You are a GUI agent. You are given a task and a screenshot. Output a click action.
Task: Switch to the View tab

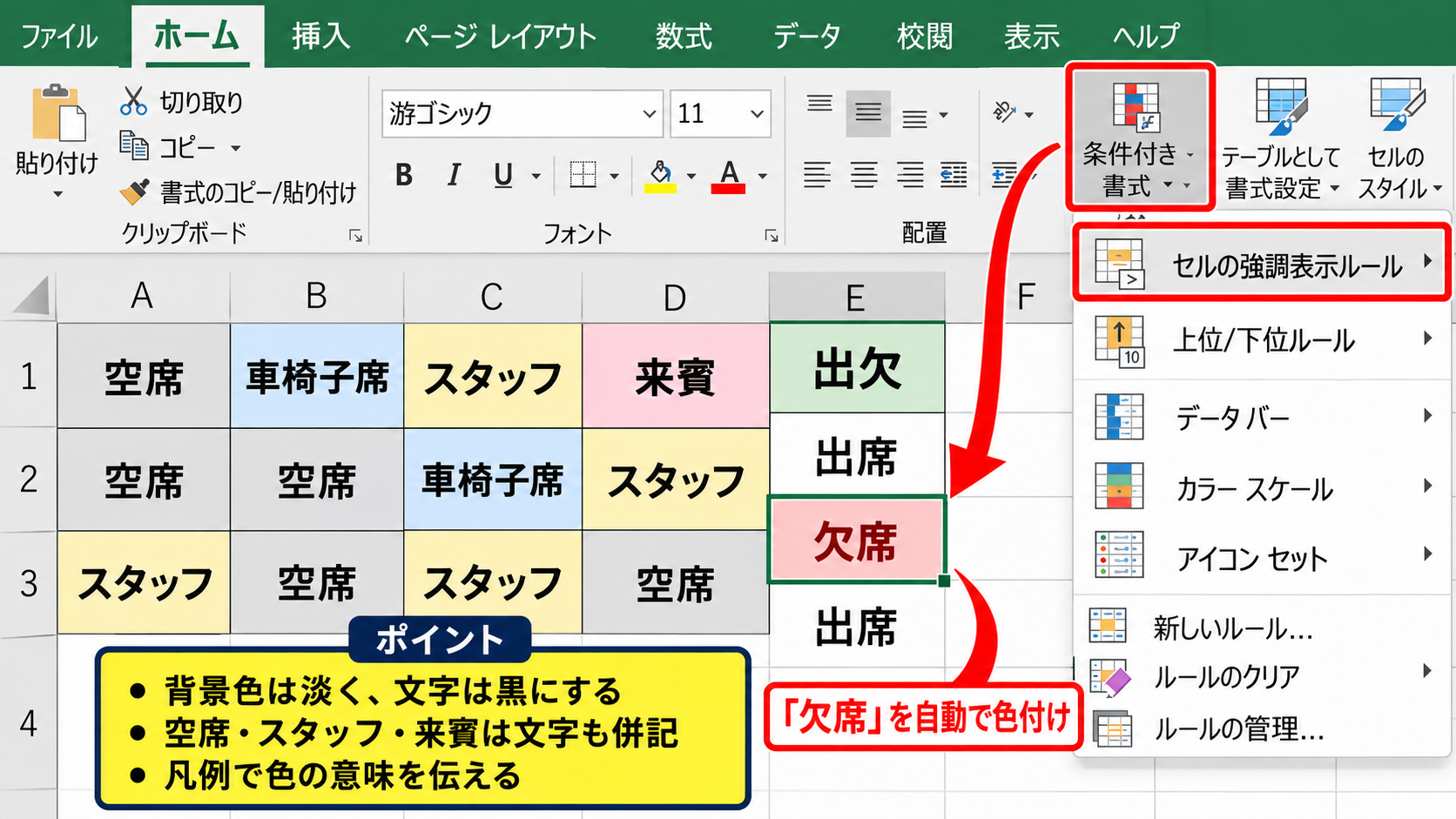1032,37
